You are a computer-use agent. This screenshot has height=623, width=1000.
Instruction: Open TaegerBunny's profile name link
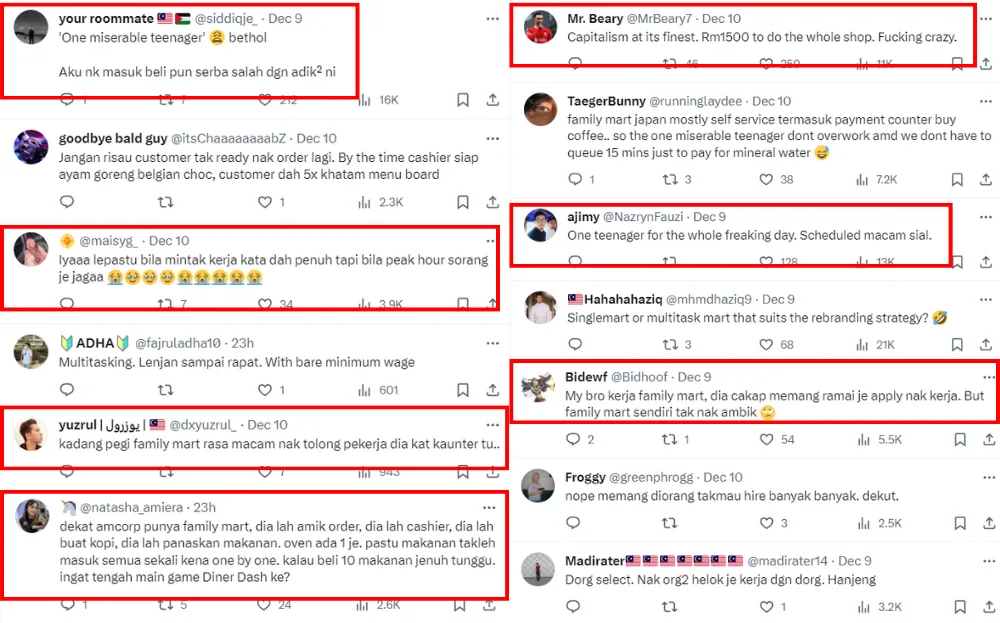click(x=606, y=101)
